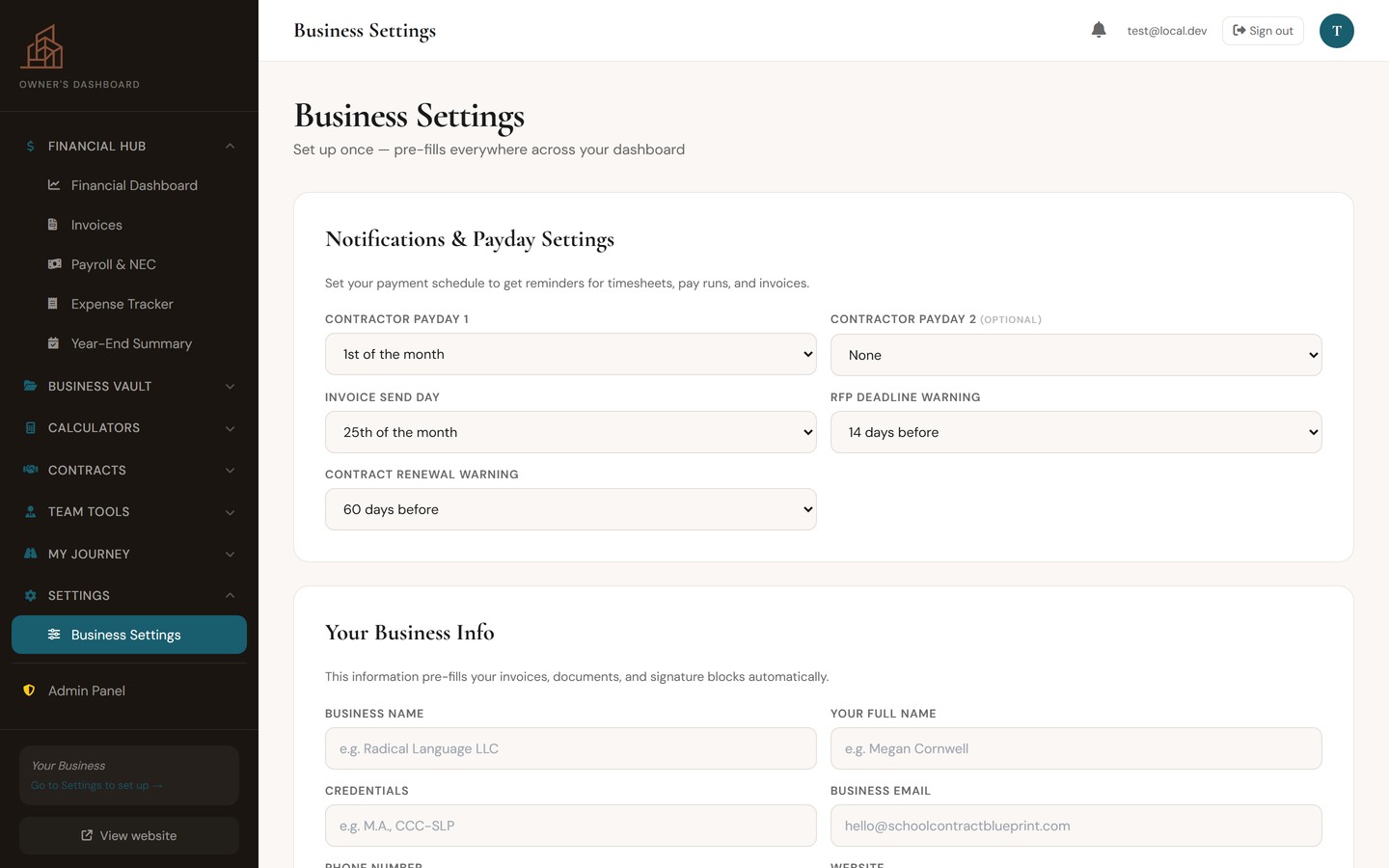Click the road icon beside My Journey
The image size is (1389, 868).
(x=30, y=554)
